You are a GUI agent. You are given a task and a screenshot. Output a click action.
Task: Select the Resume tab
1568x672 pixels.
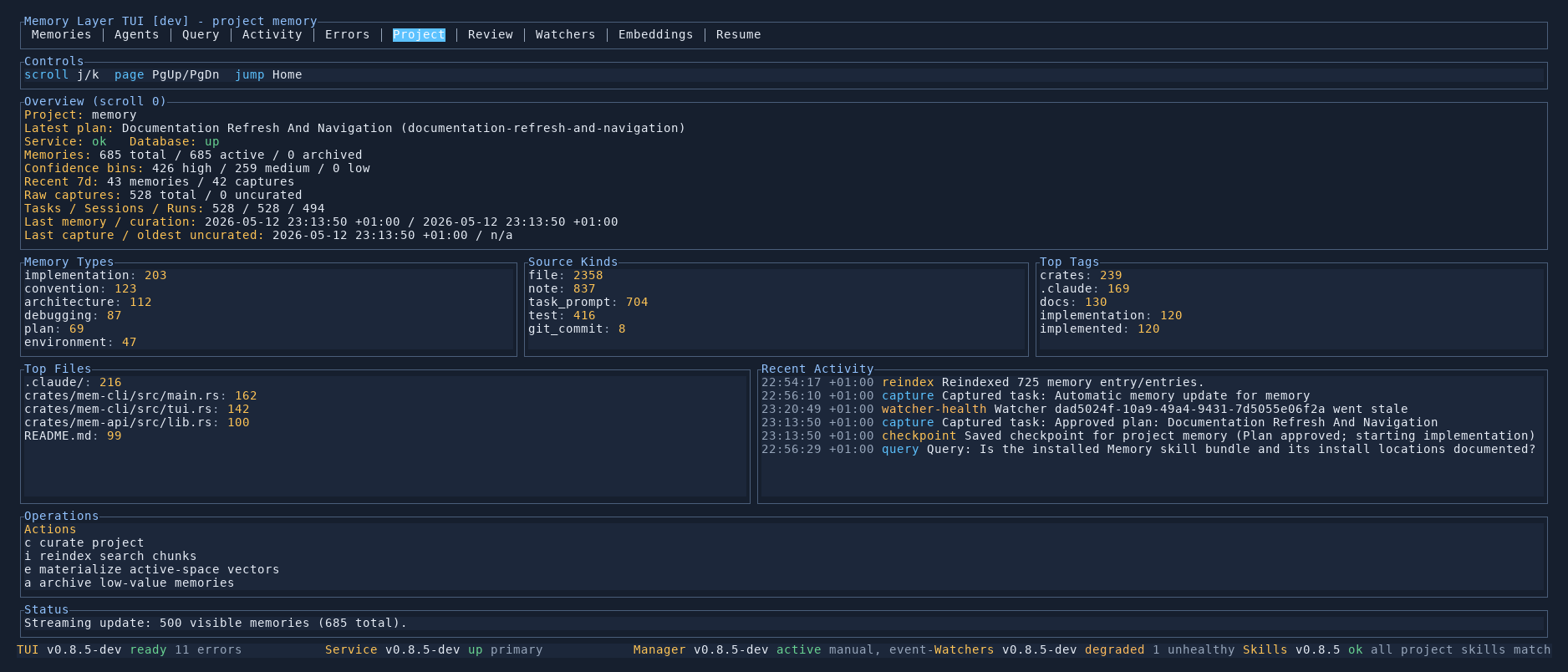pos(739,34)
